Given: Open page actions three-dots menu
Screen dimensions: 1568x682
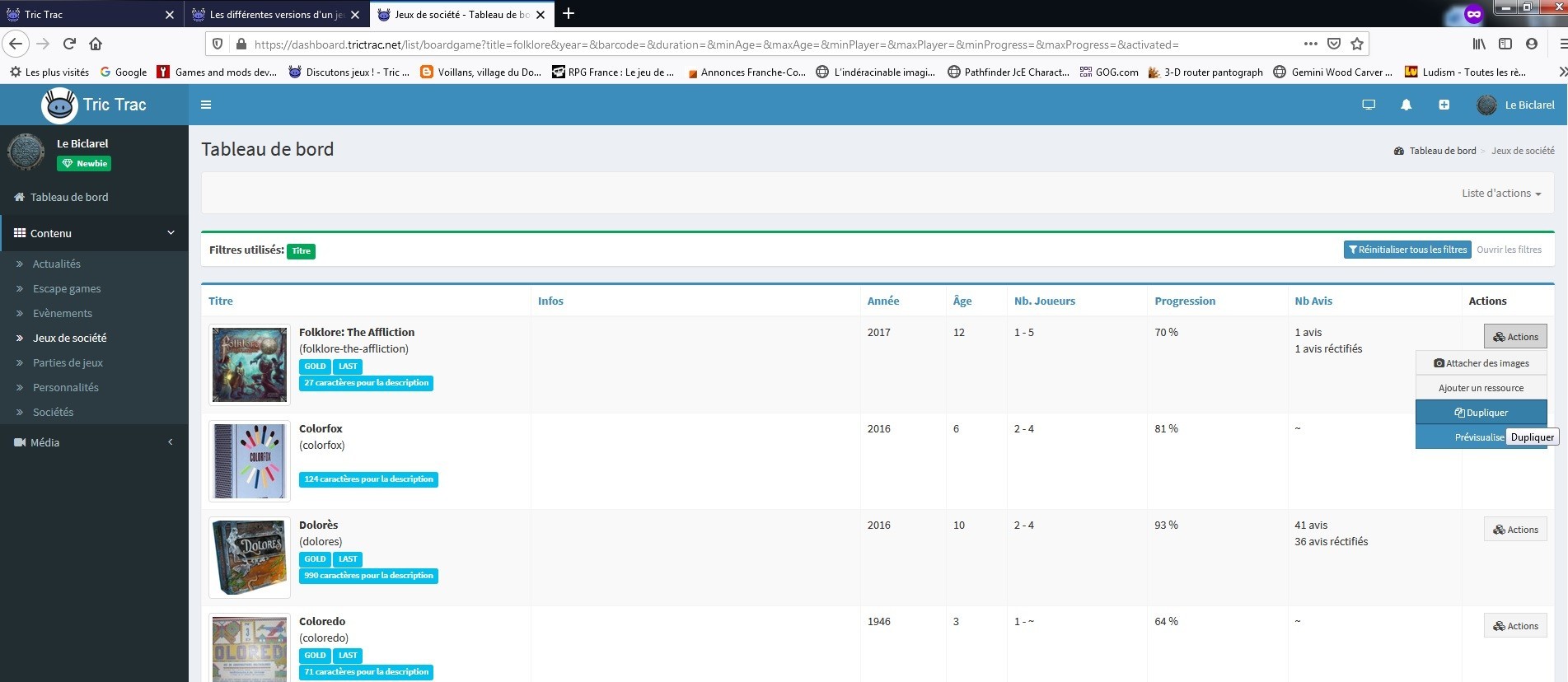Looking at the screenshot, I should pos(1310,44).
